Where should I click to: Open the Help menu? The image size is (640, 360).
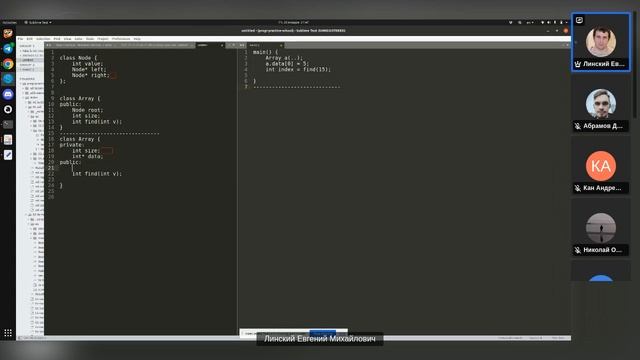click(x=137, y=39)
